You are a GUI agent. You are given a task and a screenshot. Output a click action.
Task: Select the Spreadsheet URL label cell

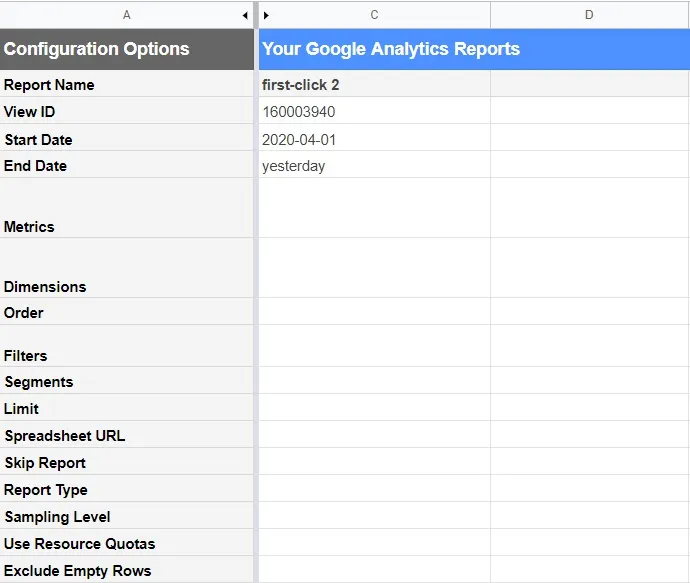click(x=127, y=435)
